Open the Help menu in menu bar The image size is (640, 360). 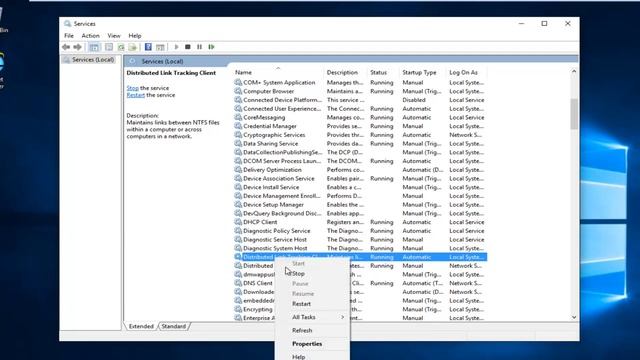(135, 36)
